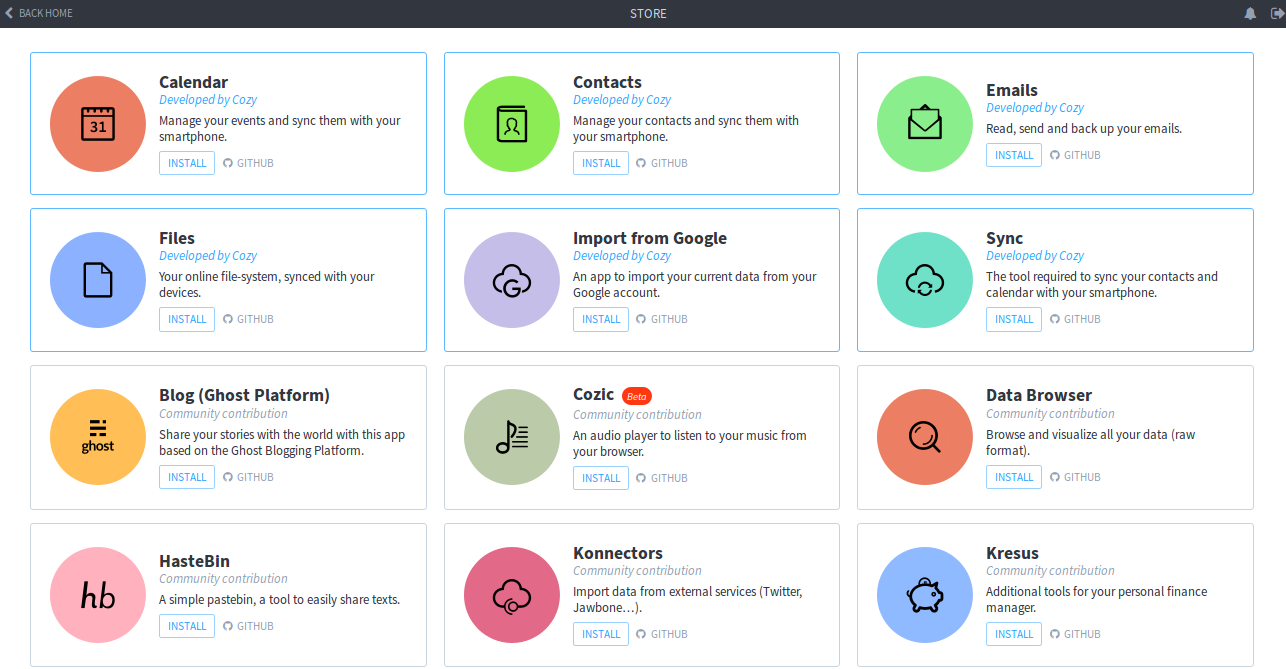1286x669 pixels.
Task: Click the Konnectors title text
Action: [x=618, y=553]
